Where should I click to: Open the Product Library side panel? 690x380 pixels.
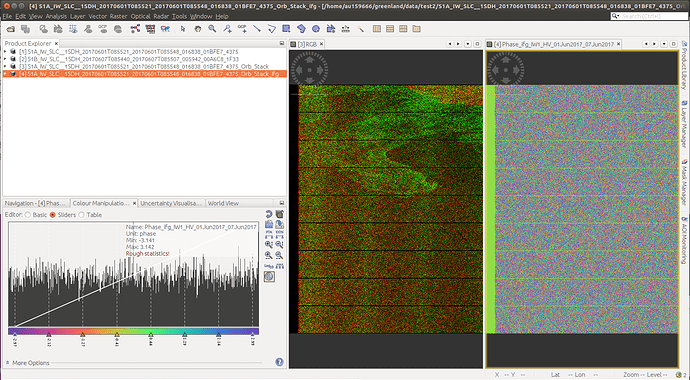684,66
